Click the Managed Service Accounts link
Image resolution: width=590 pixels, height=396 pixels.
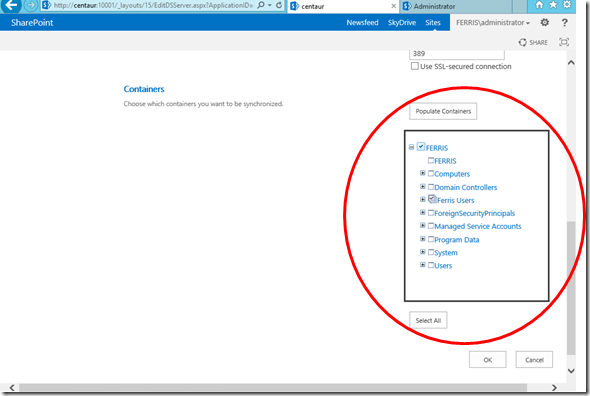478,226
